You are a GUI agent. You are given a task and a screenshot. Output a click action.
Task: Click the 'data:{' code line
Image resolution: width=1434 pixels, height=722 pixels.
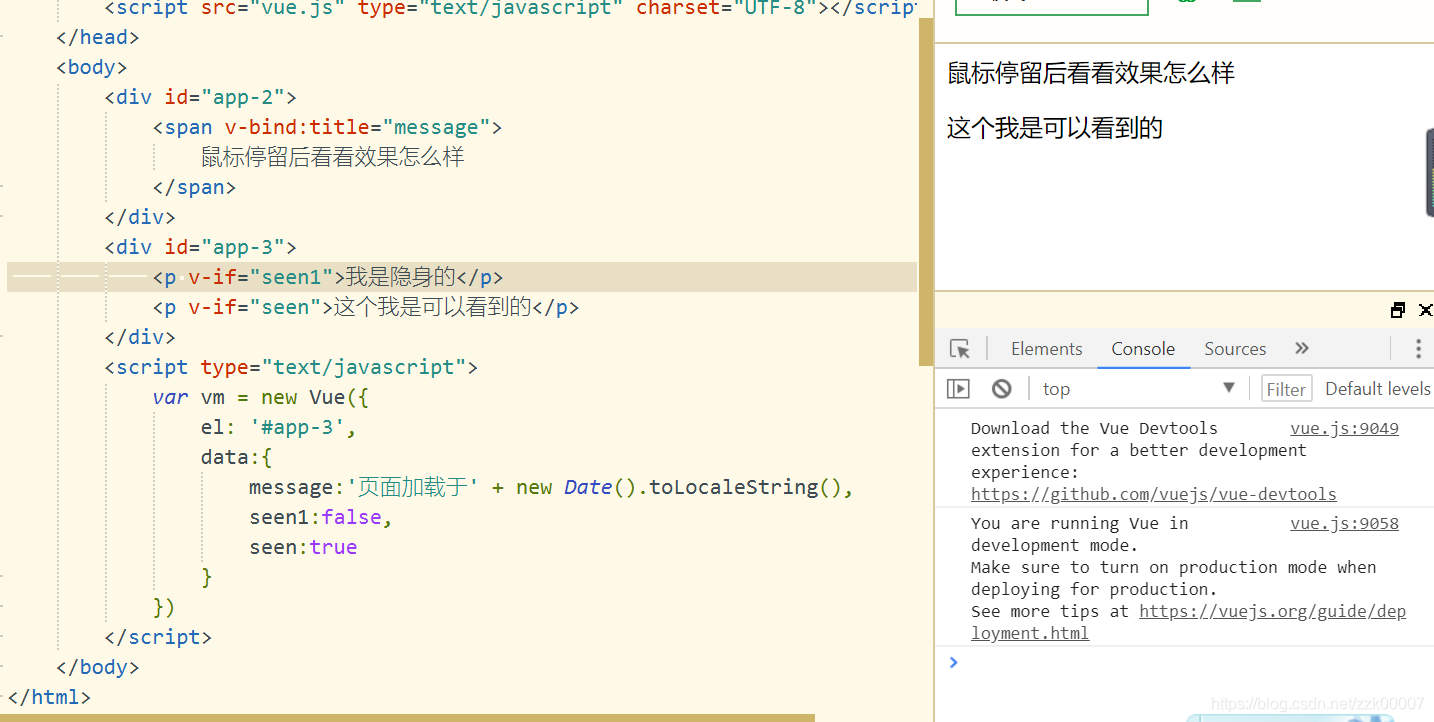237,457
